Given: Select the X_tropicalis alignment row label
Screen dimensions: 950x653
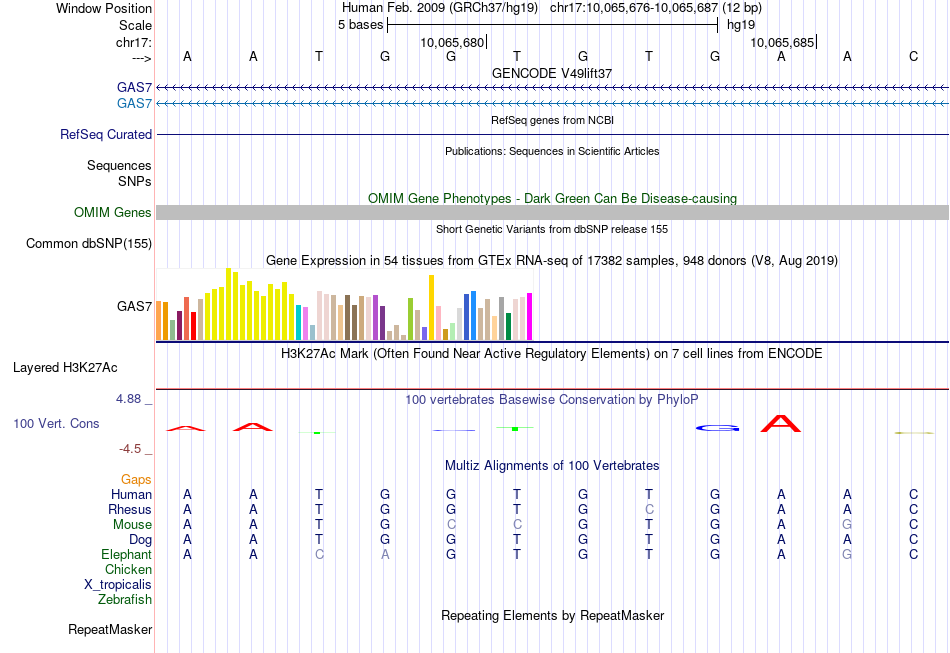Looking at the screenshot, I should 118,585.
